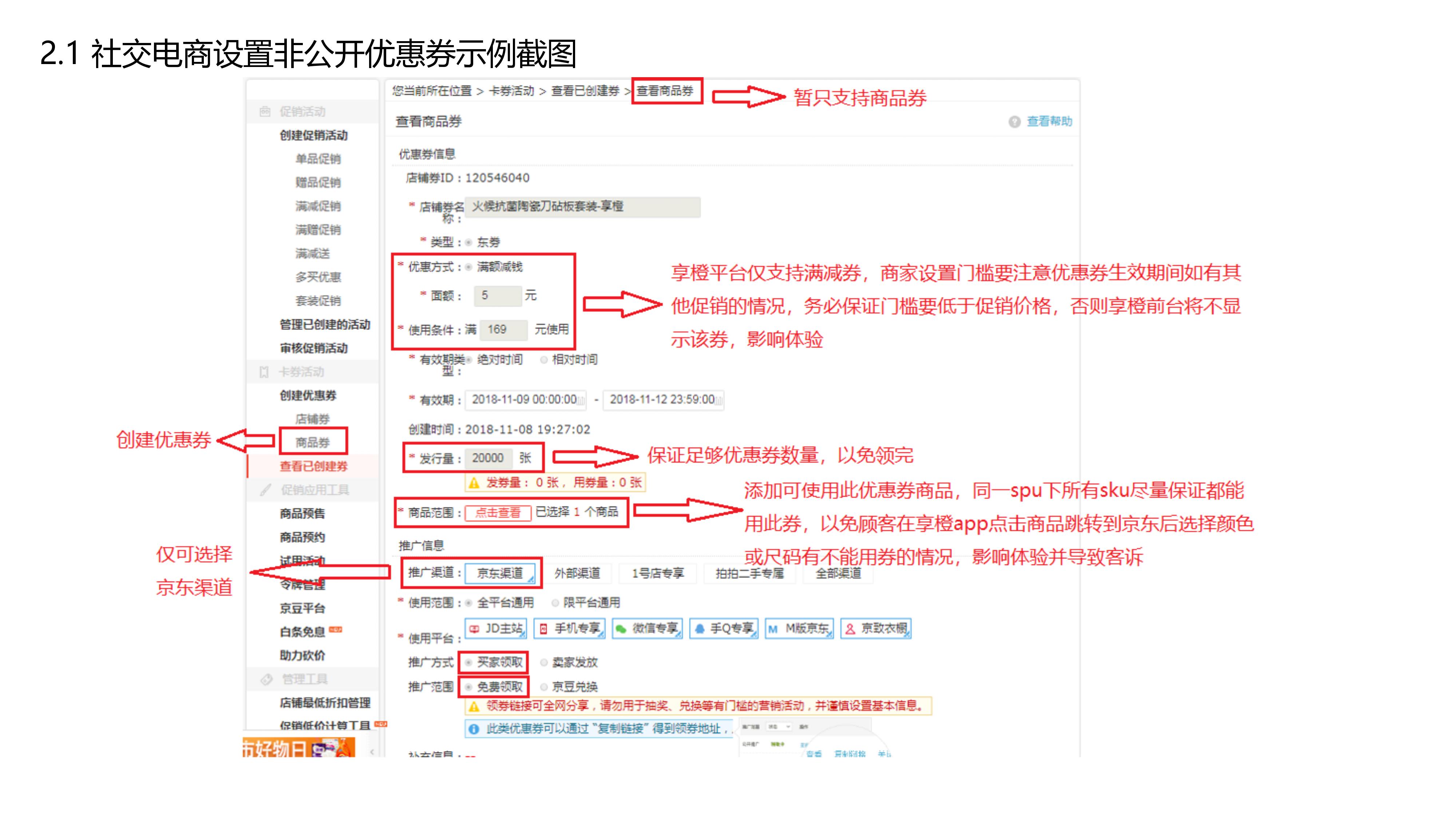Click the start date field 2018-11-09
The image size is (1456, 819).
coord(526,400)
